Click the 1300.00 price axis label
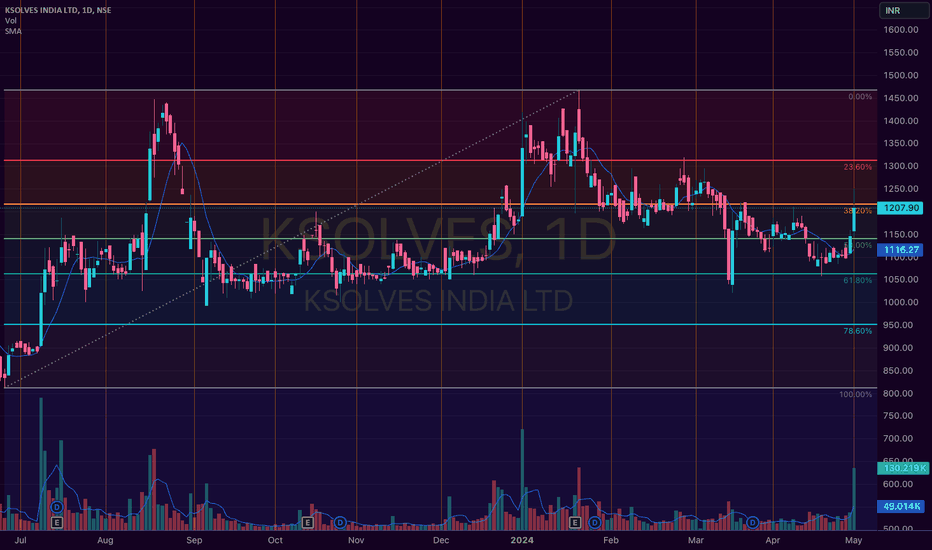932x550 pixels. 901,166
